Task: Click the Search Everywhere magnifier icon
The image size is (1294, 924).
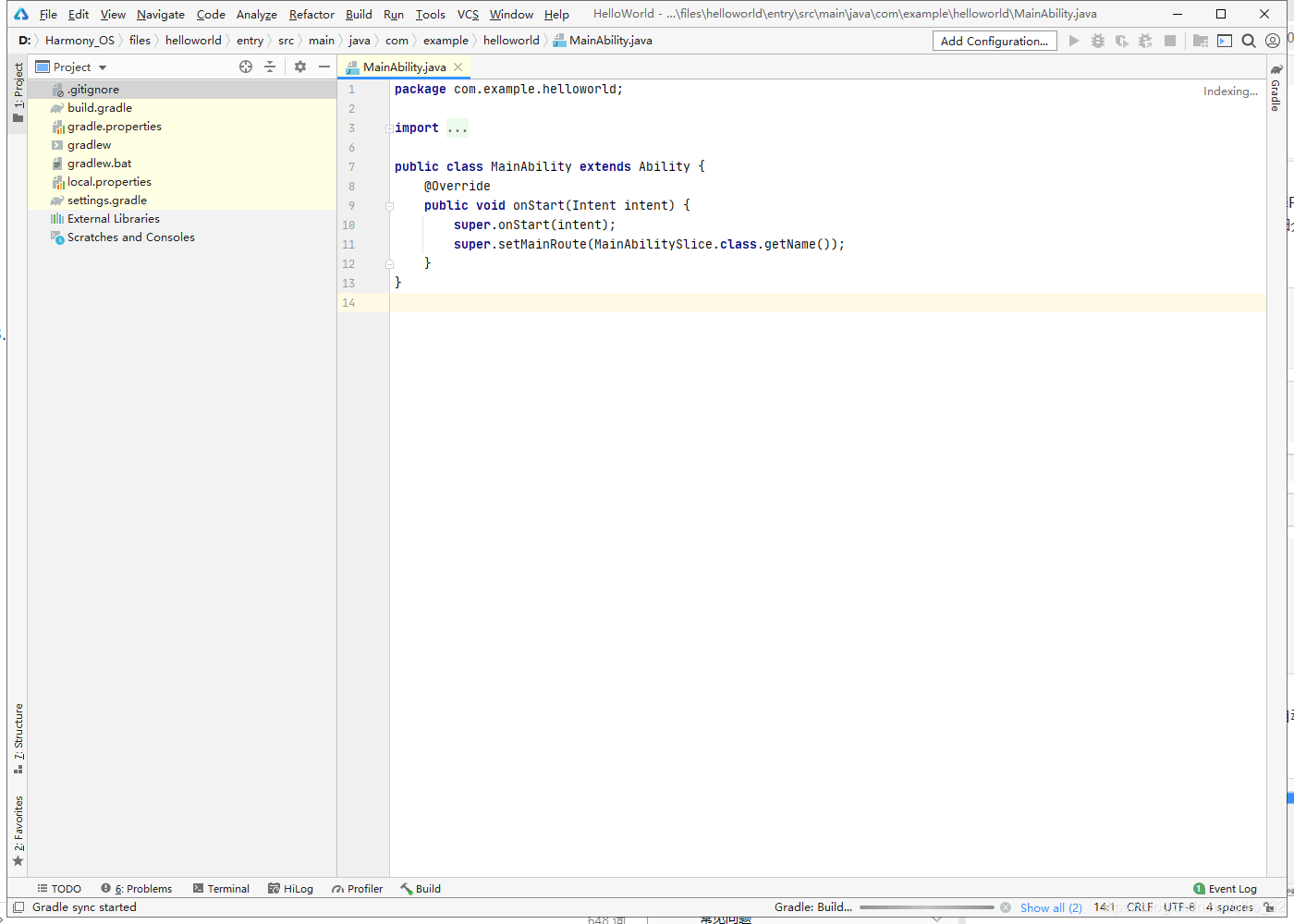Action: click(1249, 41)
